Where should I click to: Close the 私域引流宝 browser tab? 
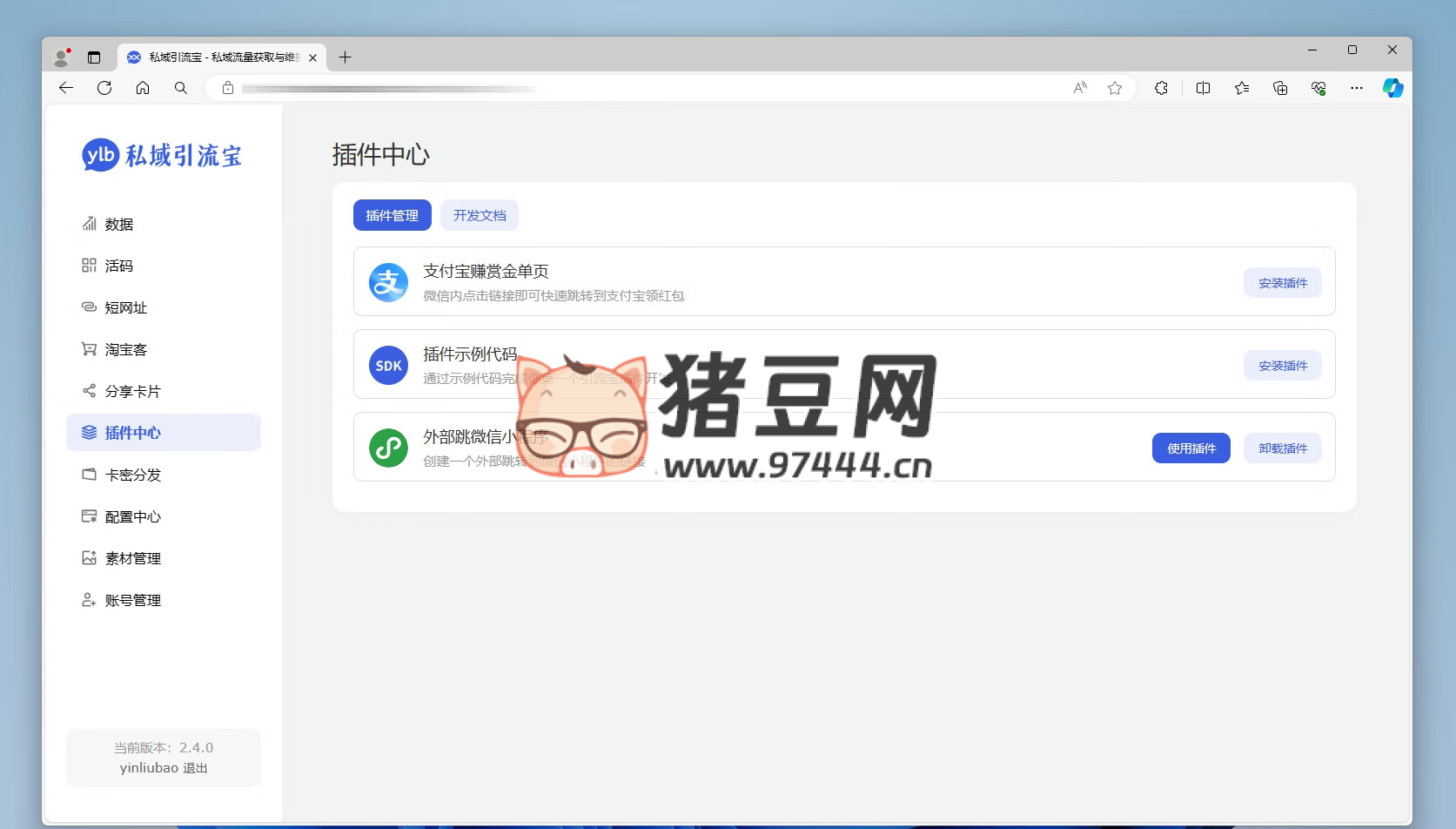[312, 57]
